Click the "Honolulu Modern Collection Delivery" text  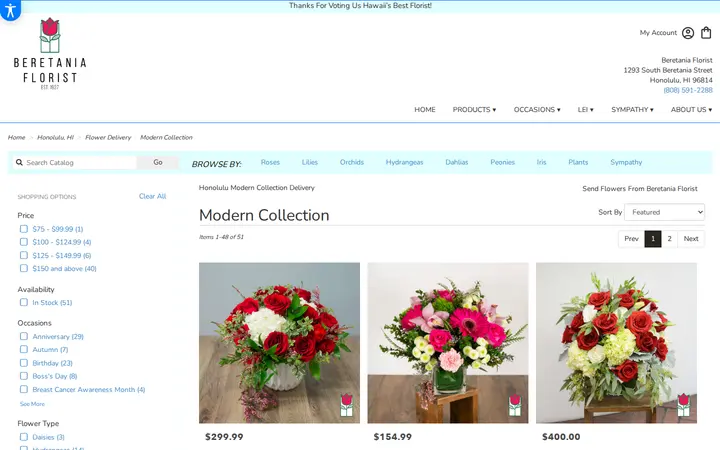257,188
